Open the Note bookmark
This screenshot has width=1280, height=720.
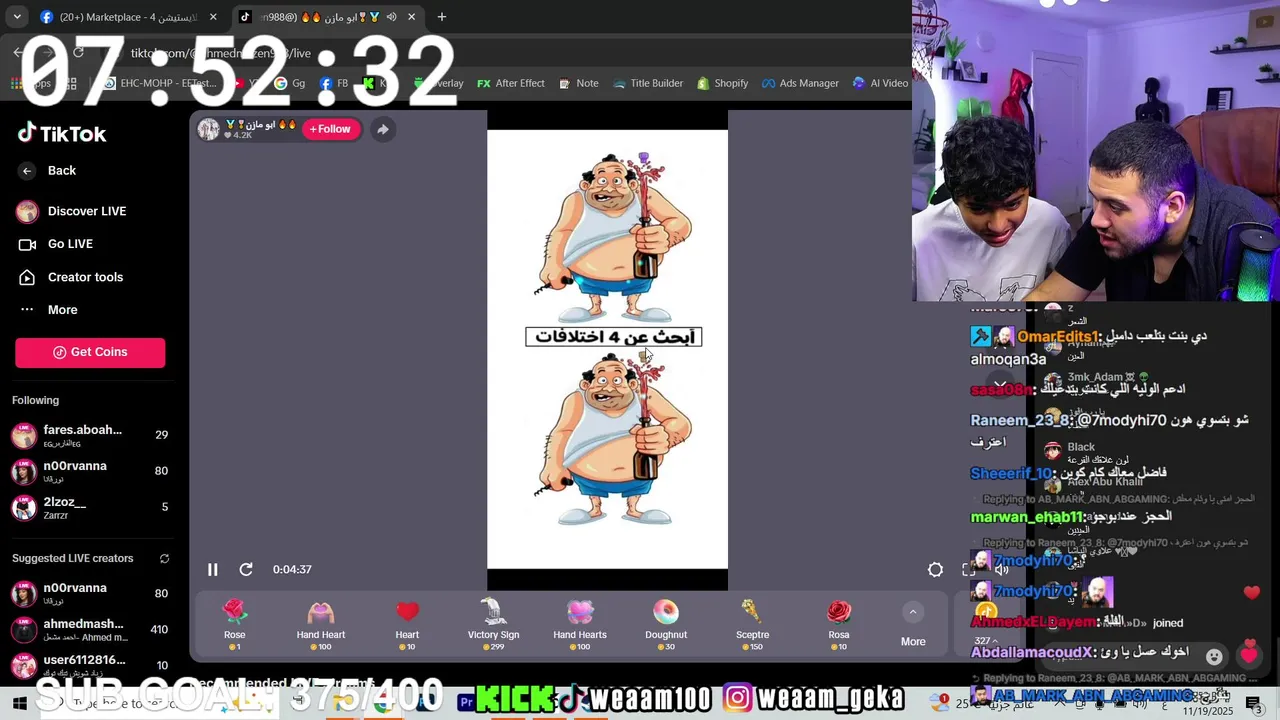click(578, 83)
